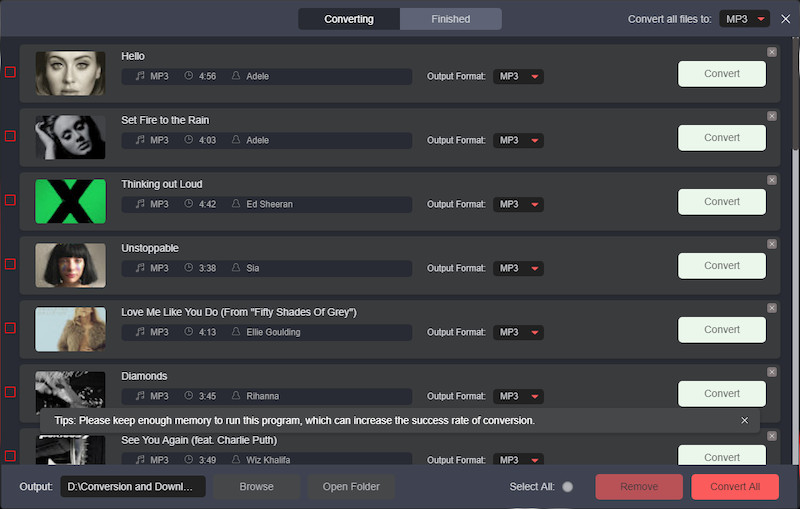Open Output Format dropdown for Thinking out Loud
This screenshot has width=800, height=509.
[518, 205]
